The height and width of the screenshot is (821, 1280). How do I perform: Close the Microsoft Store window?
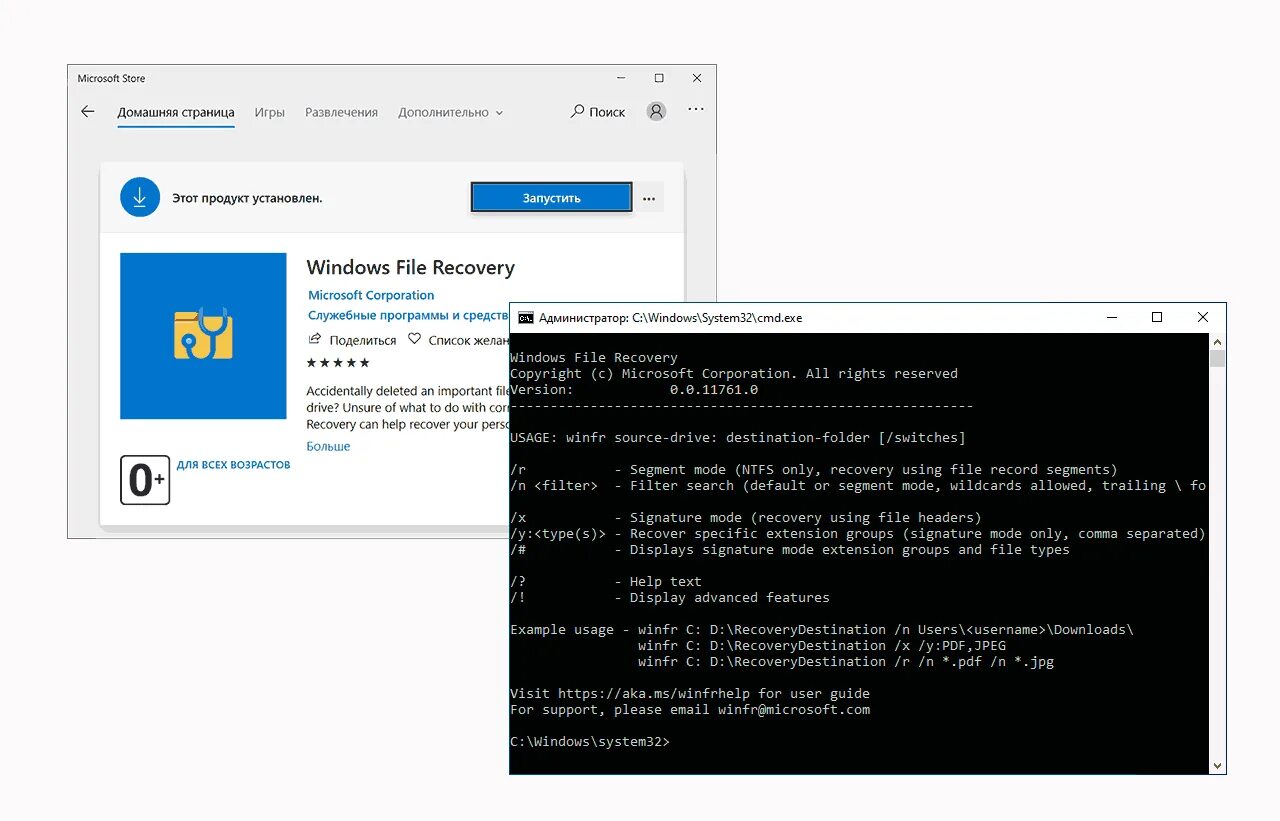tap(697, 78)
